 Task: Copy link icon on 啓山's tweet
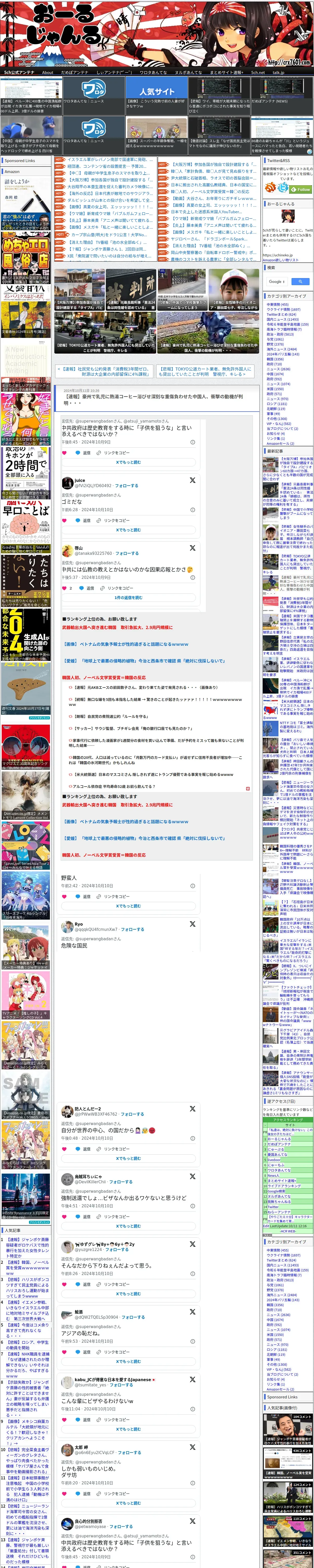point(102,588)
